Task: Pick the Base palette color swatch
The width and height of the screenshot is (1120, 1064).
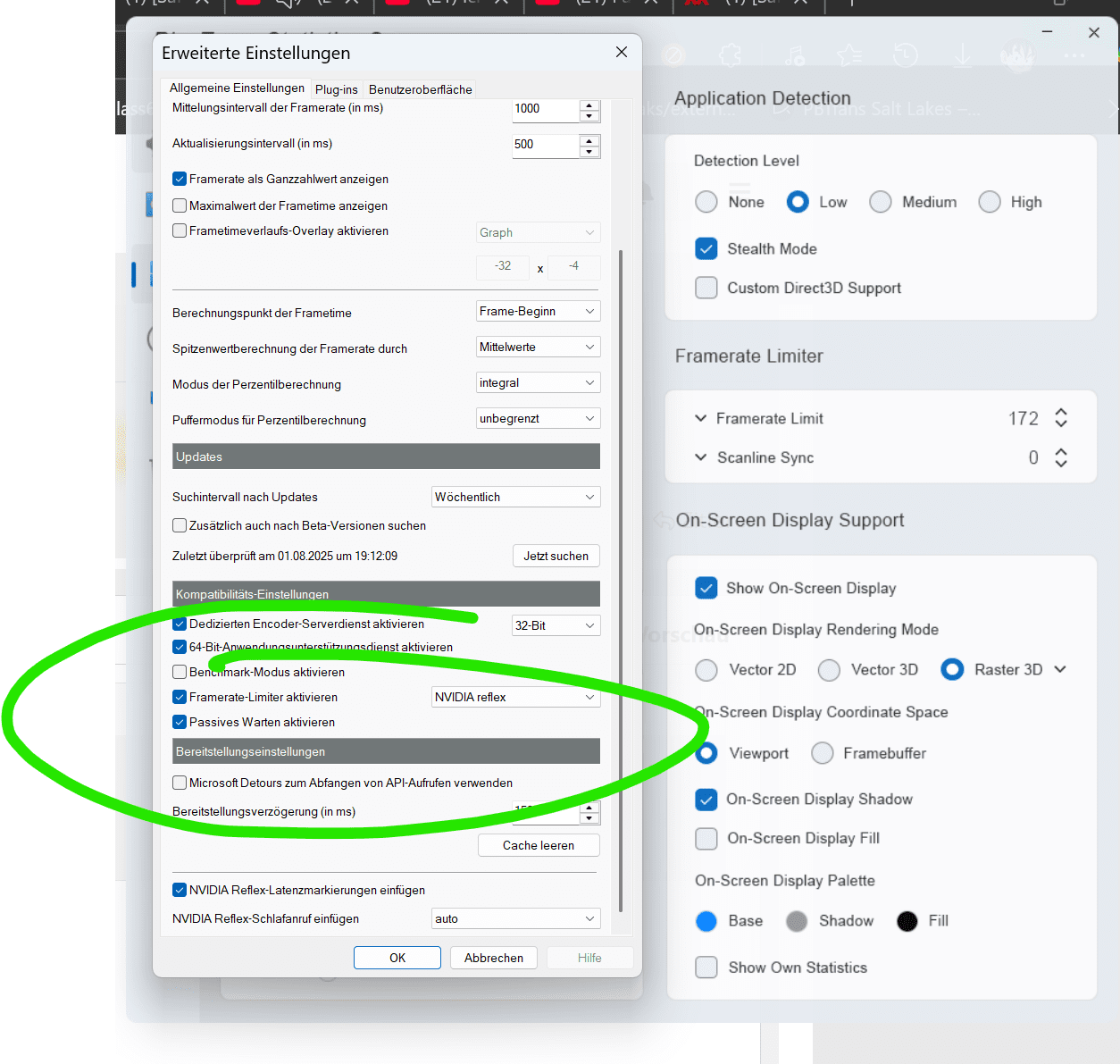Action: tap(706, 921)
